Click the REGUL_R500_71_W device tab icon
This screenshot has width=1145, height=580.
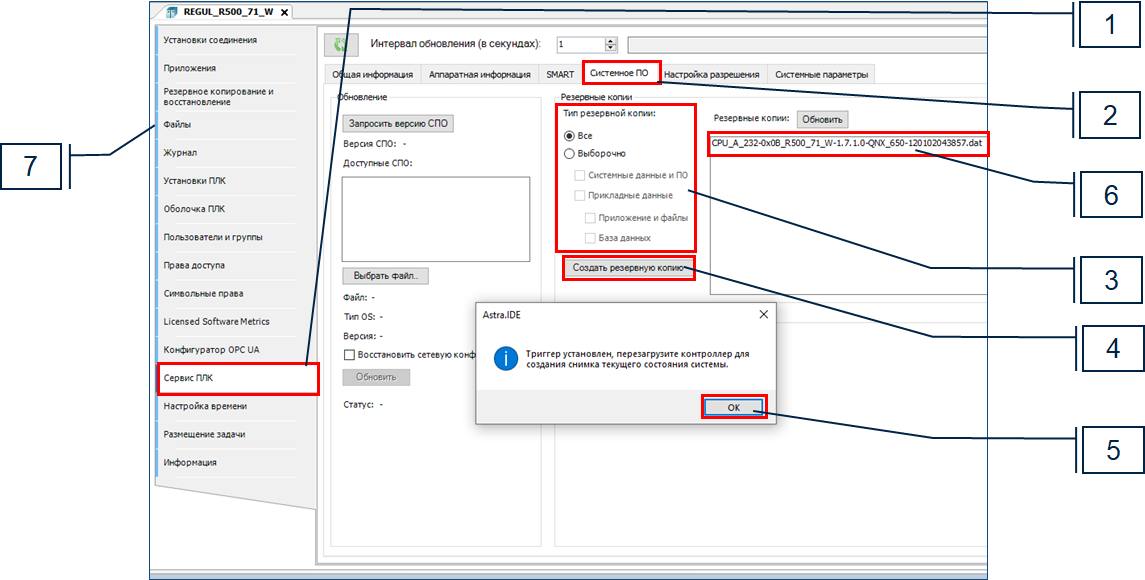tap(170, 12)
